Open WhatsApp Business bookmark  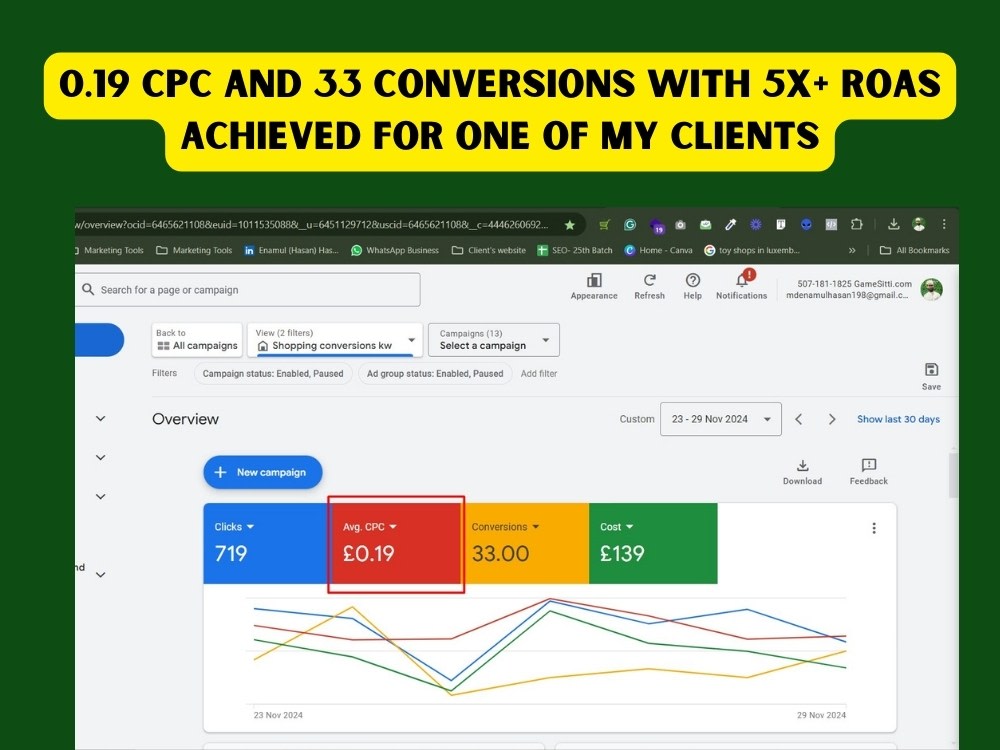point(395,250)
